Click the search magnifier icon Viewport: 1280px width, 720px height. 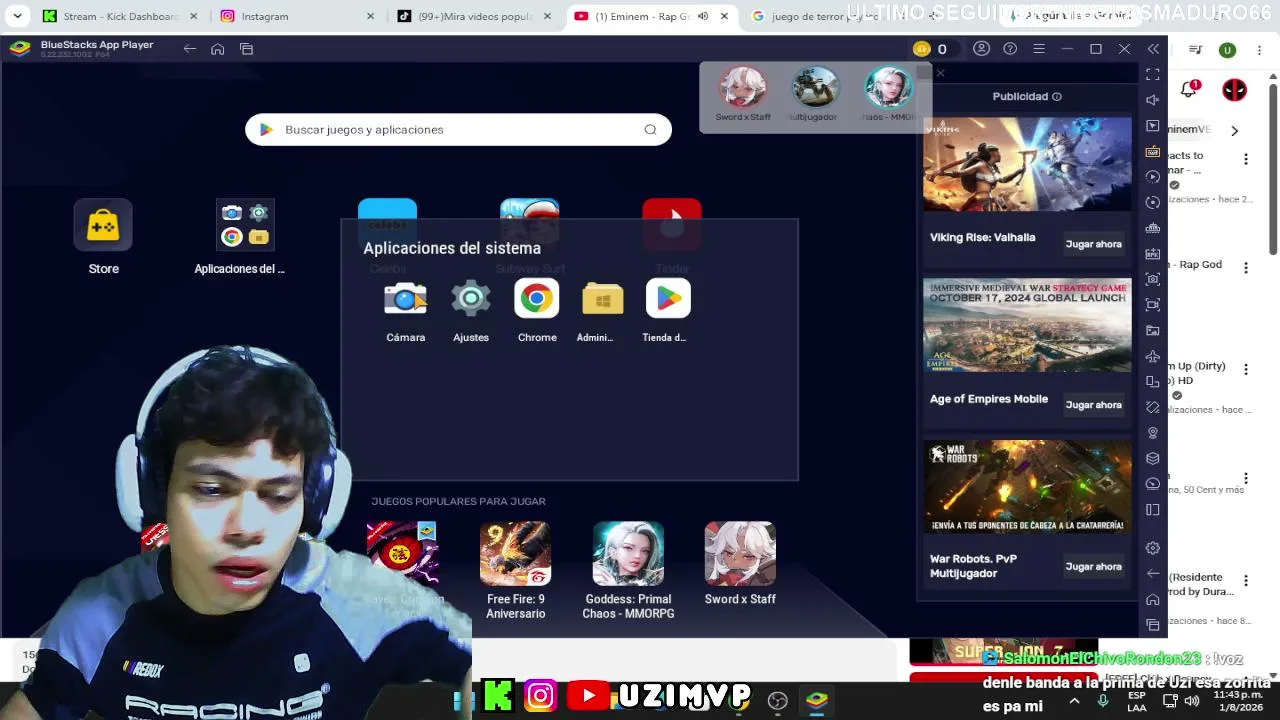(650, 129)
